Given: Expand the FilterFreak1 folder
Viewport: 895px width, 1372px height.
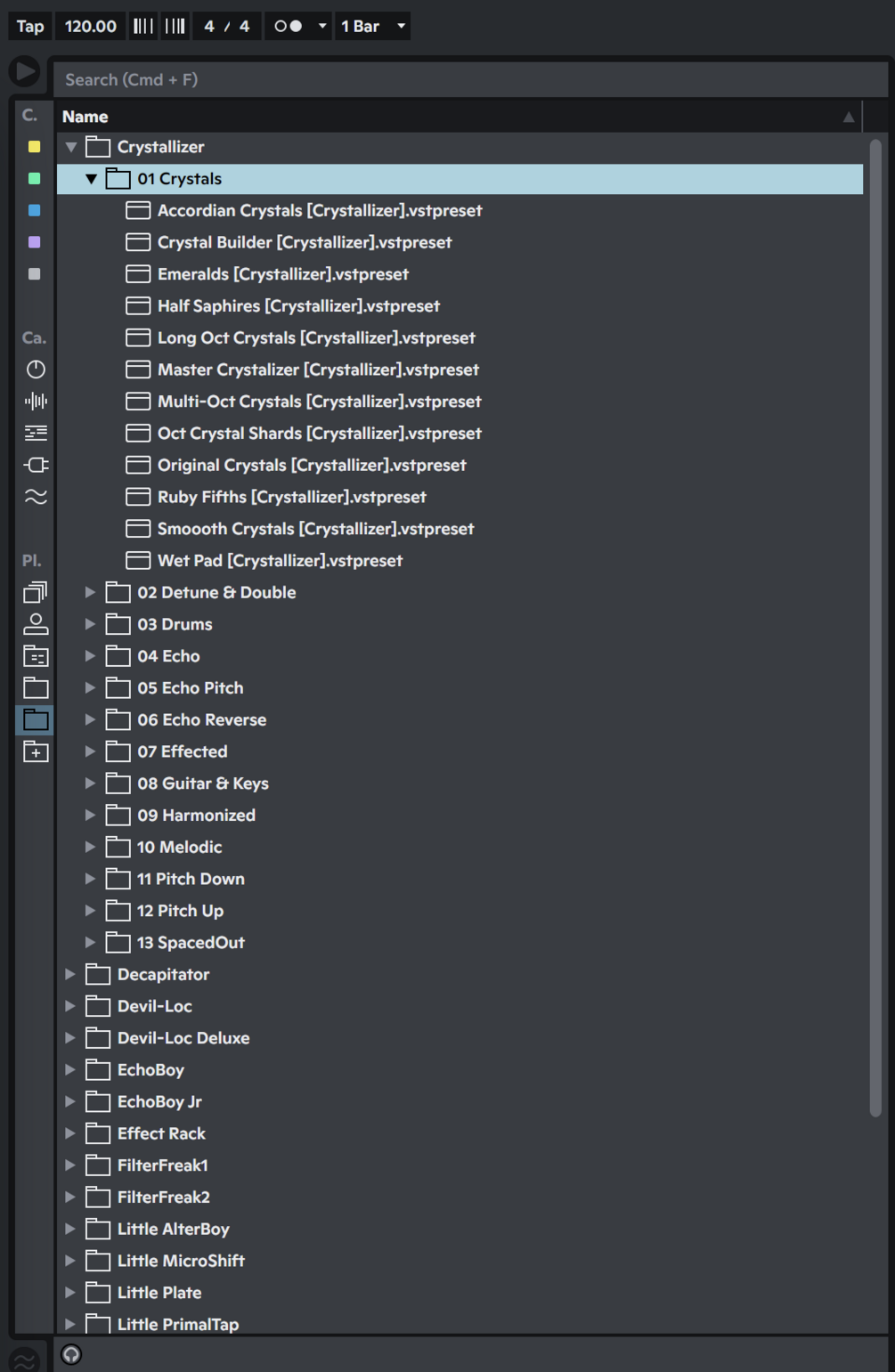Looking at the screenshot, I should pyautogui.click(x=70, y=1165).
